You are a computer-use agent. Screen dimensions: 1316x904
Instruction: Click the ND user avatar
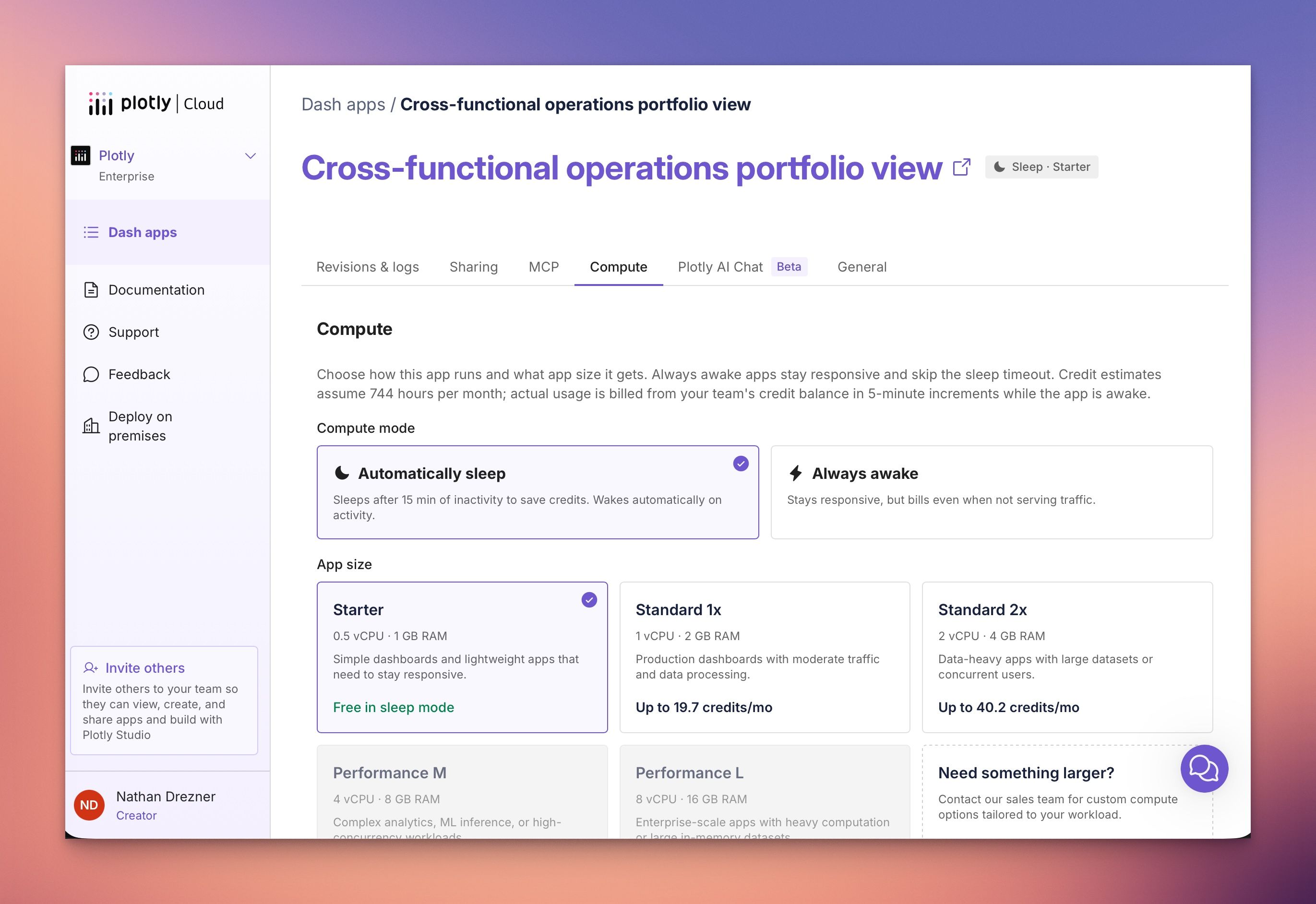(89, 805)
